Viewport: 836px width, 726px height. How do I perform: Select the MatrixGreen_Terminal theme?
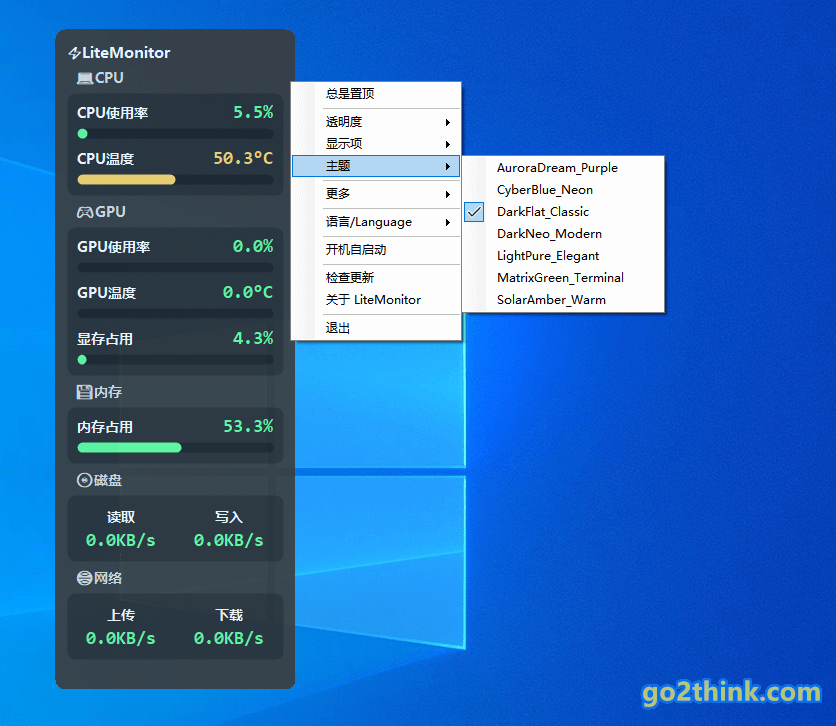click(563, 278)
